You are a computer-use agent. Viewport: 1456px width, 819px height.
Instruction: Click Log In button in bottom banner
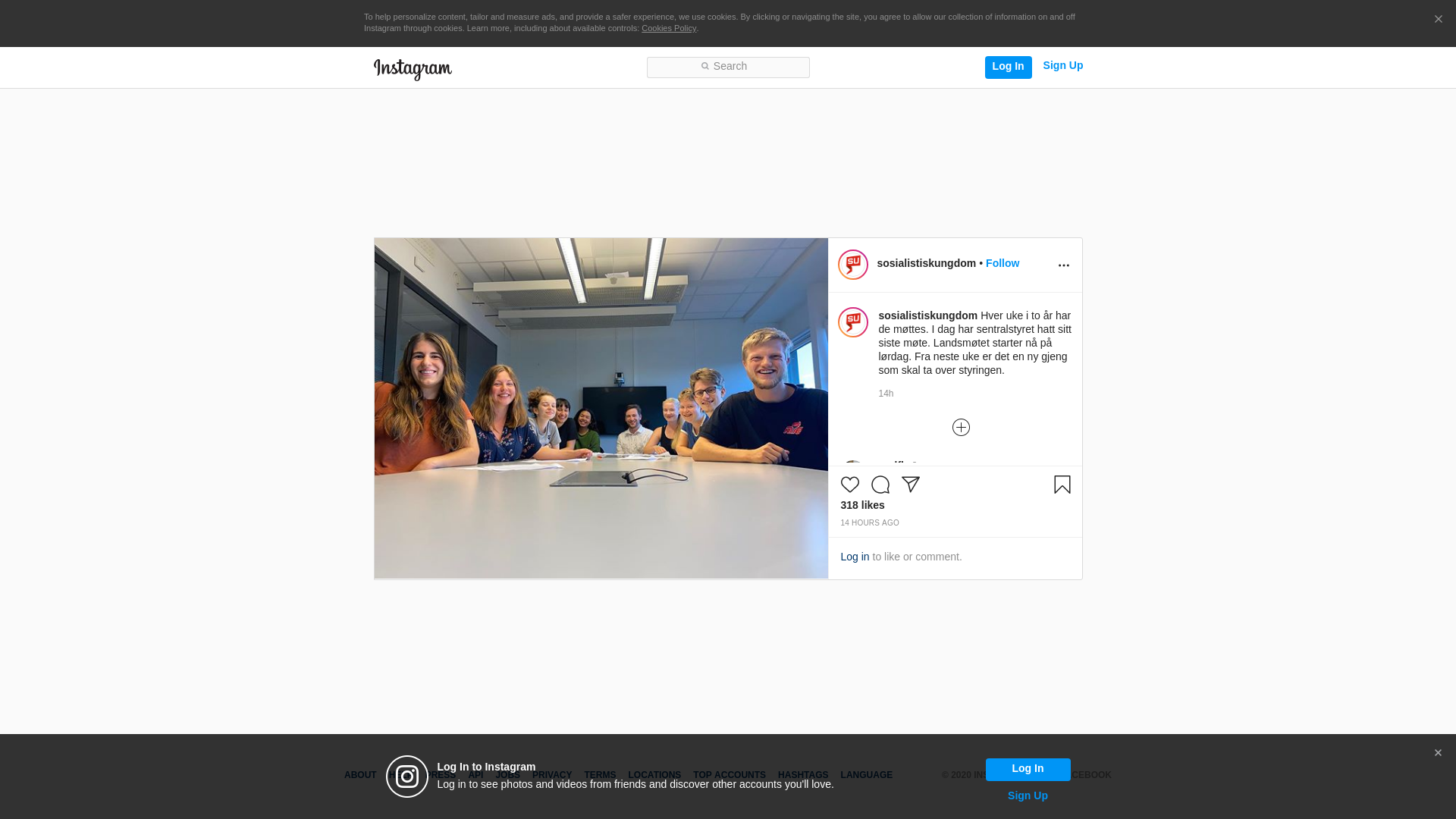(1028, 769)
